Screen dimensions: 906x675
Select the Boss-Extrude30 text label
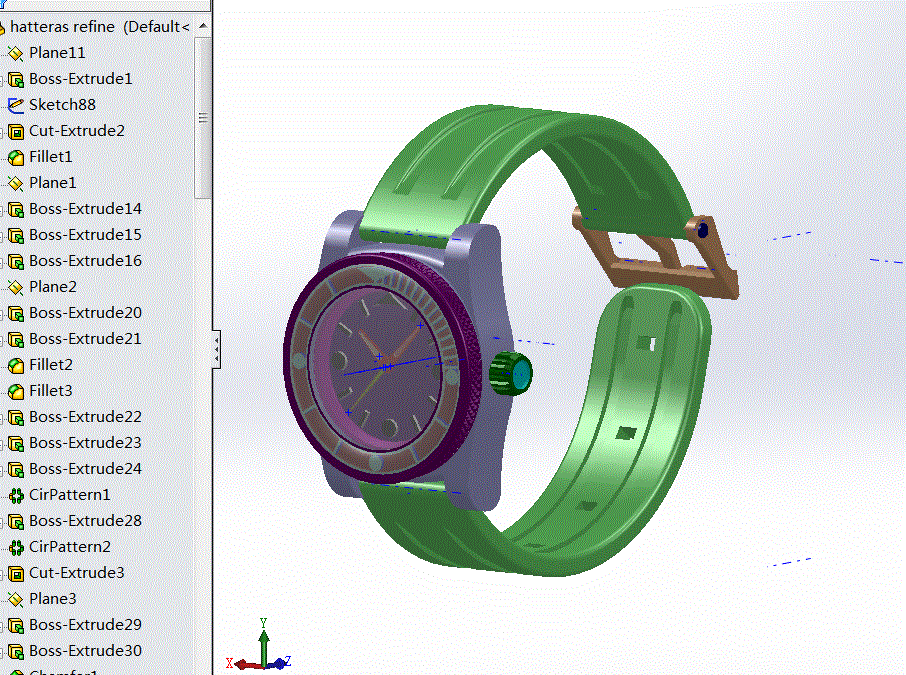pos(85,651)
